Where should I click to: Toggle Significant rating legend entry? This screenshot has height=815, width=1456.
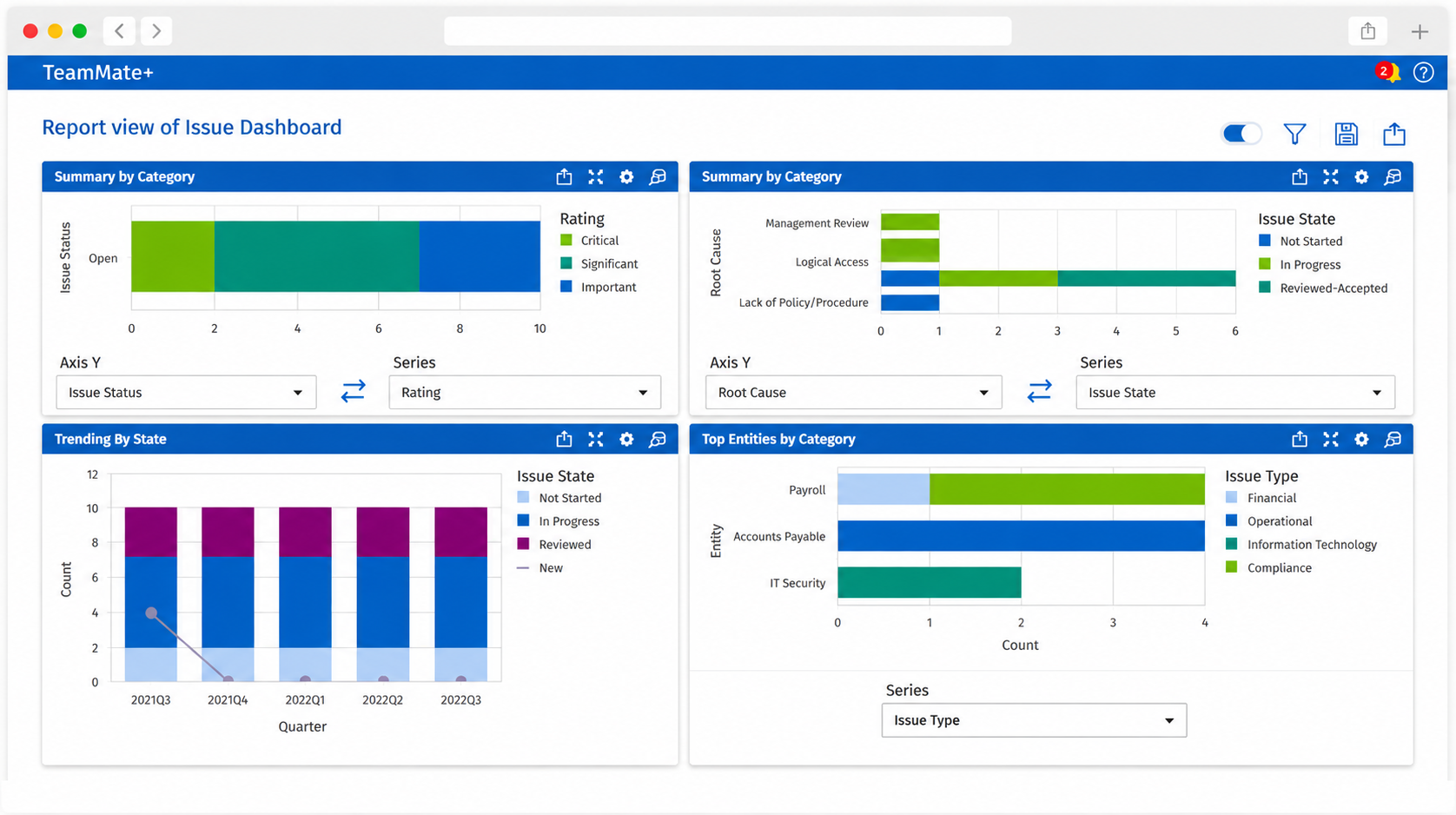point(599,263)
